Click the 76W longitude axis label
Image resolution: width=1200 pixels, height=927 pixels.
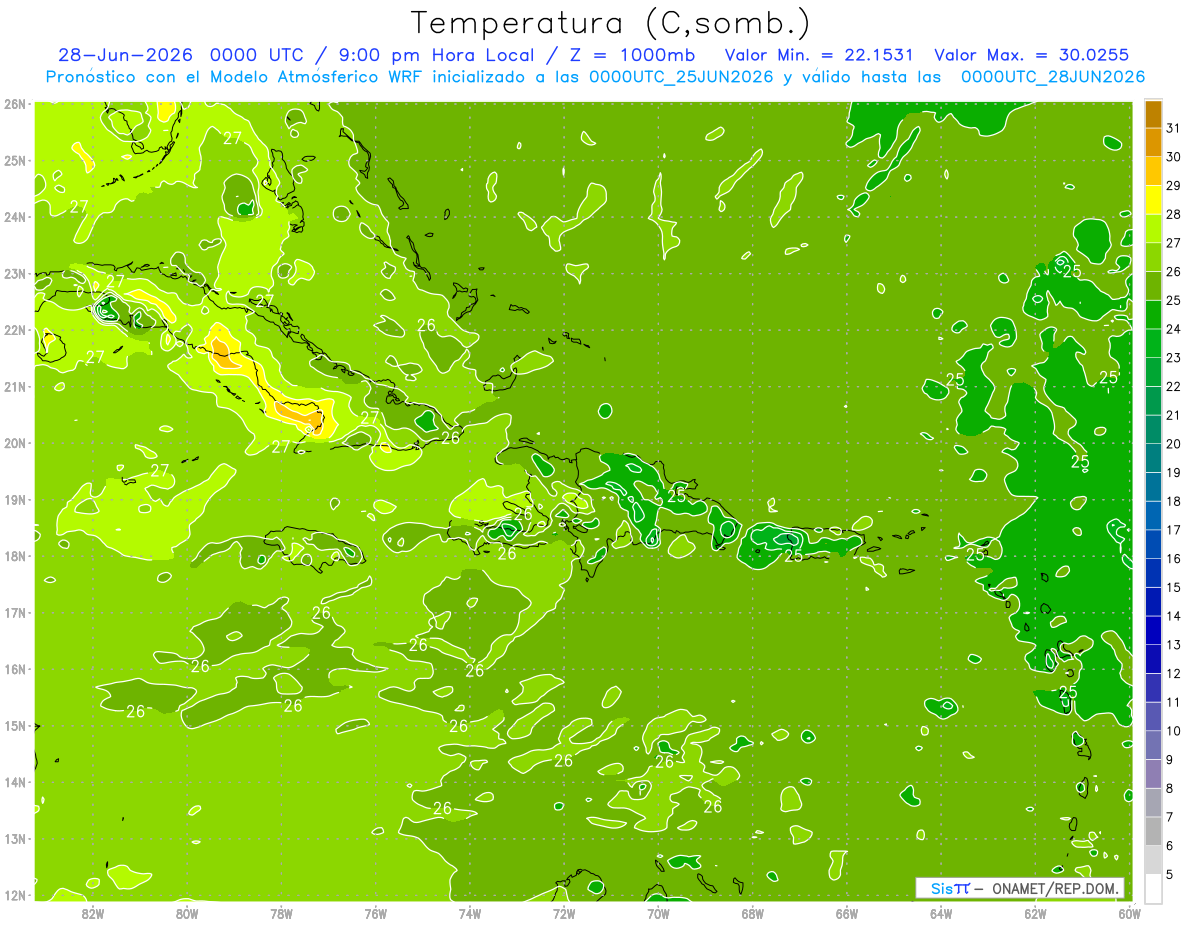click(375, 913)
